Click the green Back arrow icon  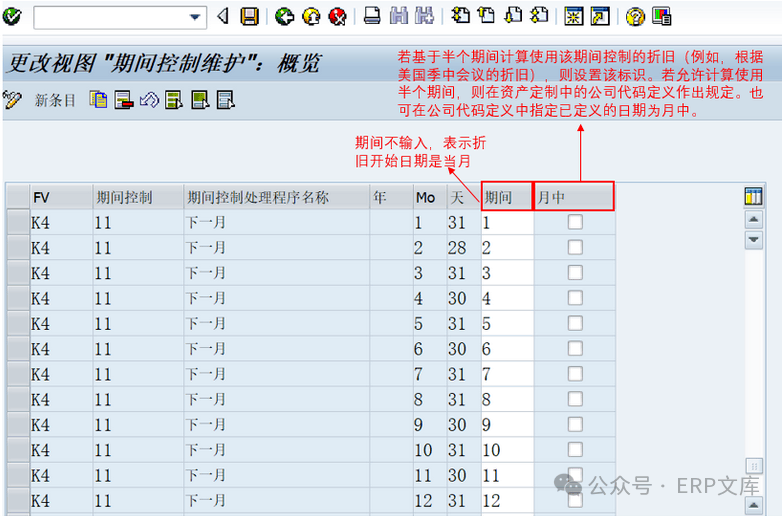tap(285, 16)
